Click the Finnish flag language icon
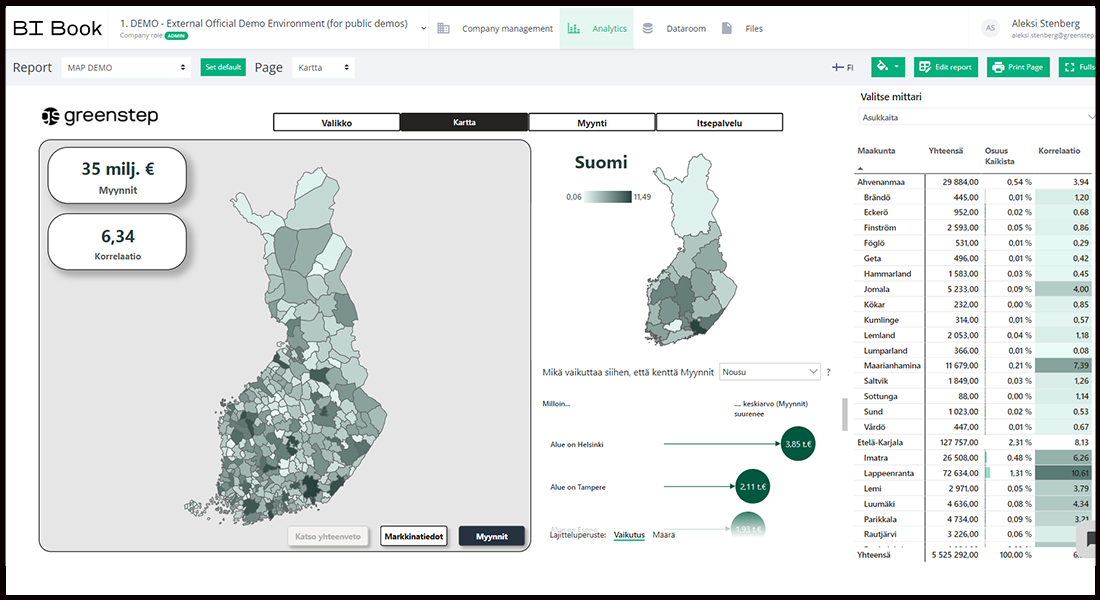 [x=838, y=68]
